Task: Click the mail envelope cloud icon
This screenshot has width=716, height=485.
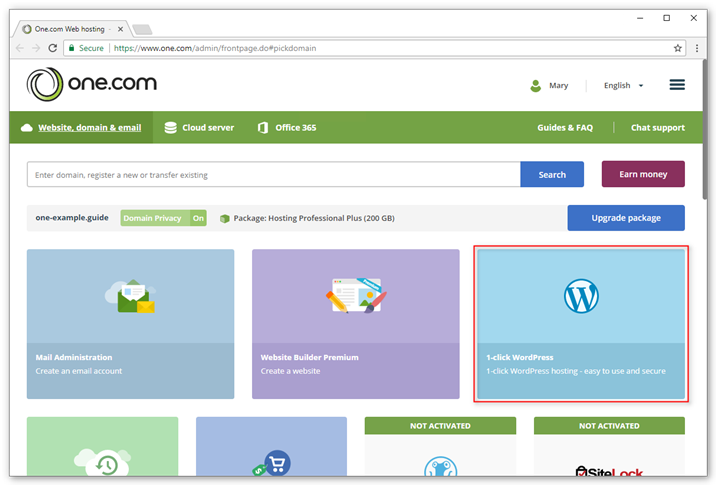Action: tap(131, 296)
